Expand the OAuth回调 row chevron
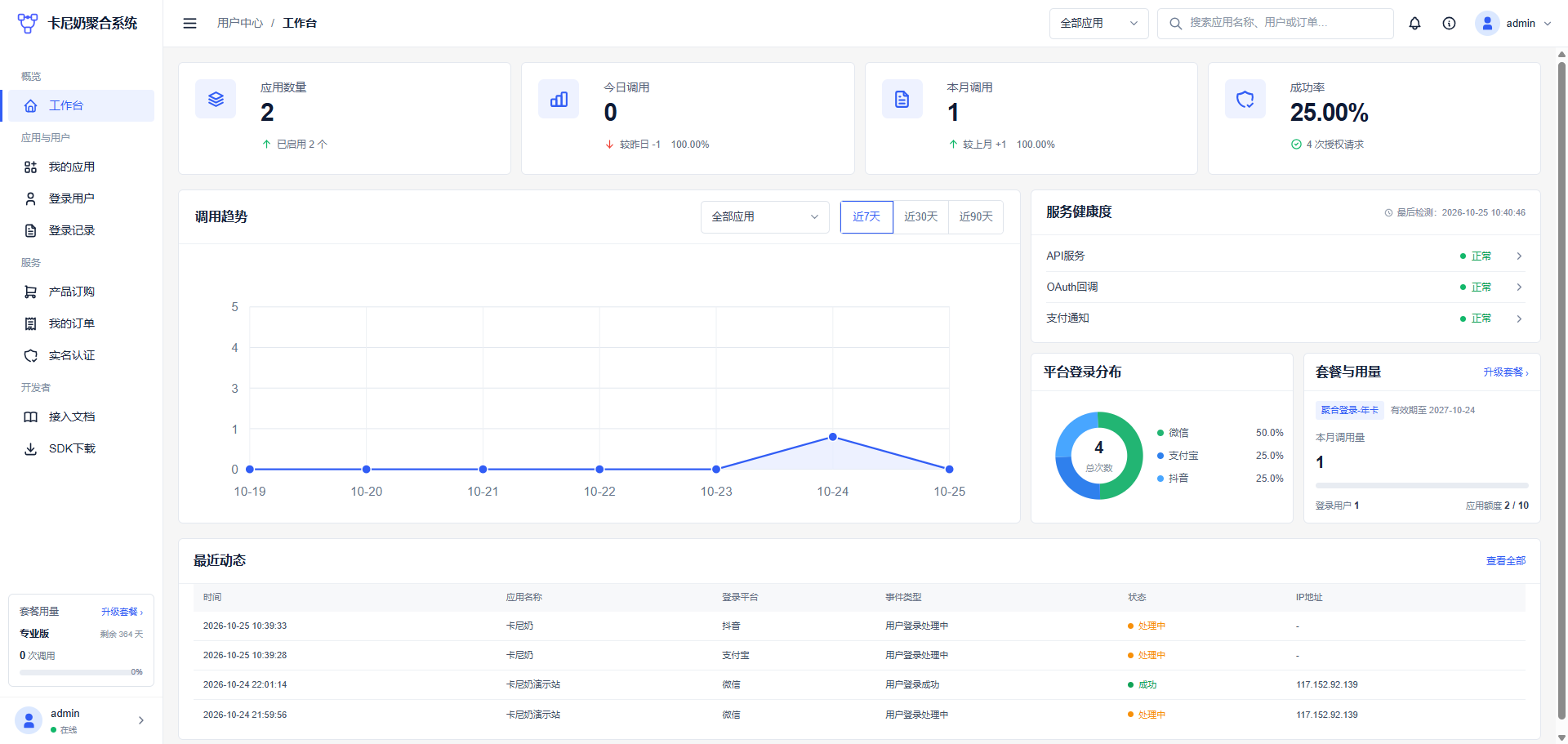This screenshot has width=1568, height=744. tap(1519, 287)
